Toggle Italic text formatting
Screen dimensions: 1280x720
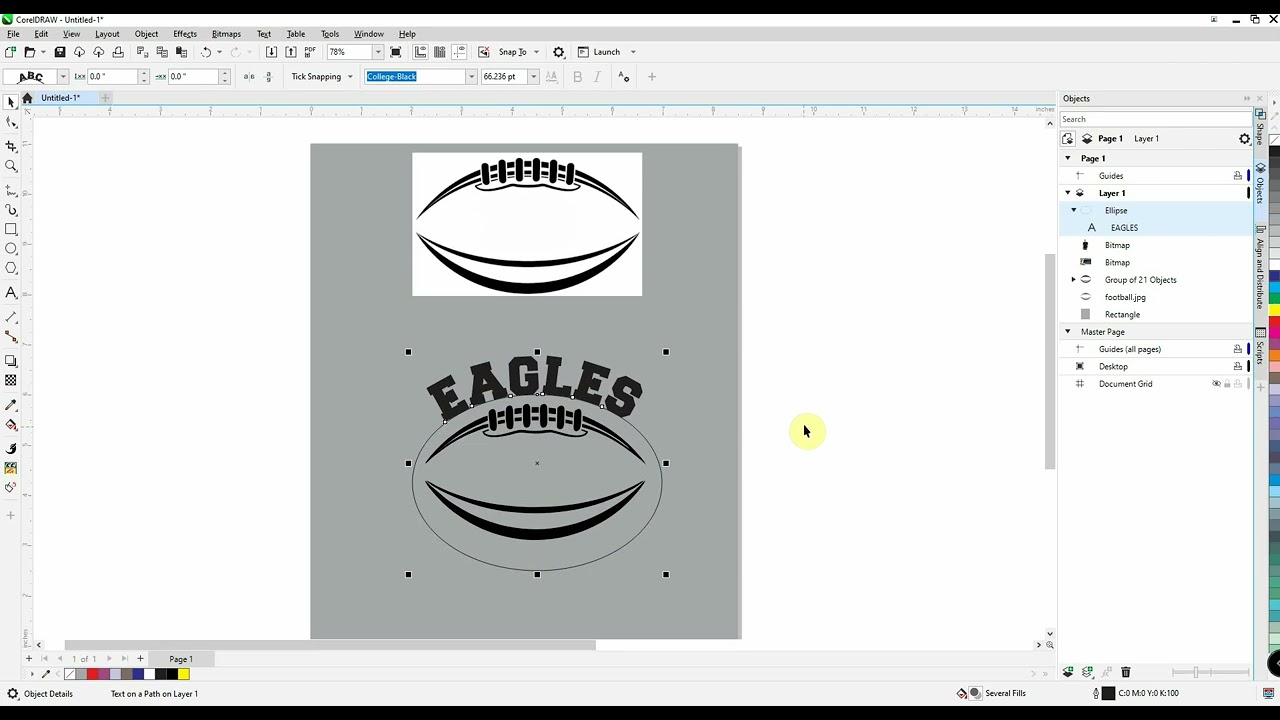tap(597, 77)
